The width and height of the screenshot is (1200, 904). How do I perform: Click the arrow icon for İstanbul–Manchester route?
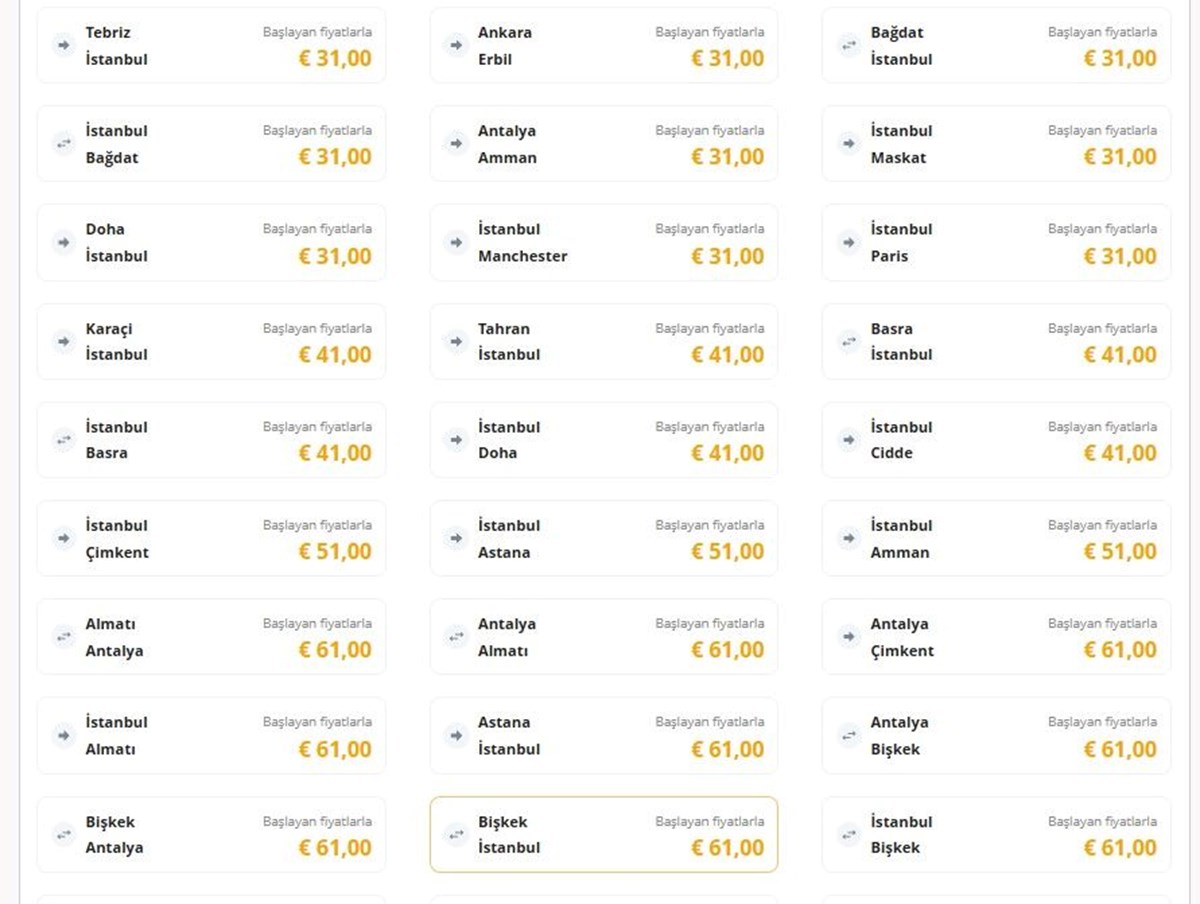tap(456, 242)
